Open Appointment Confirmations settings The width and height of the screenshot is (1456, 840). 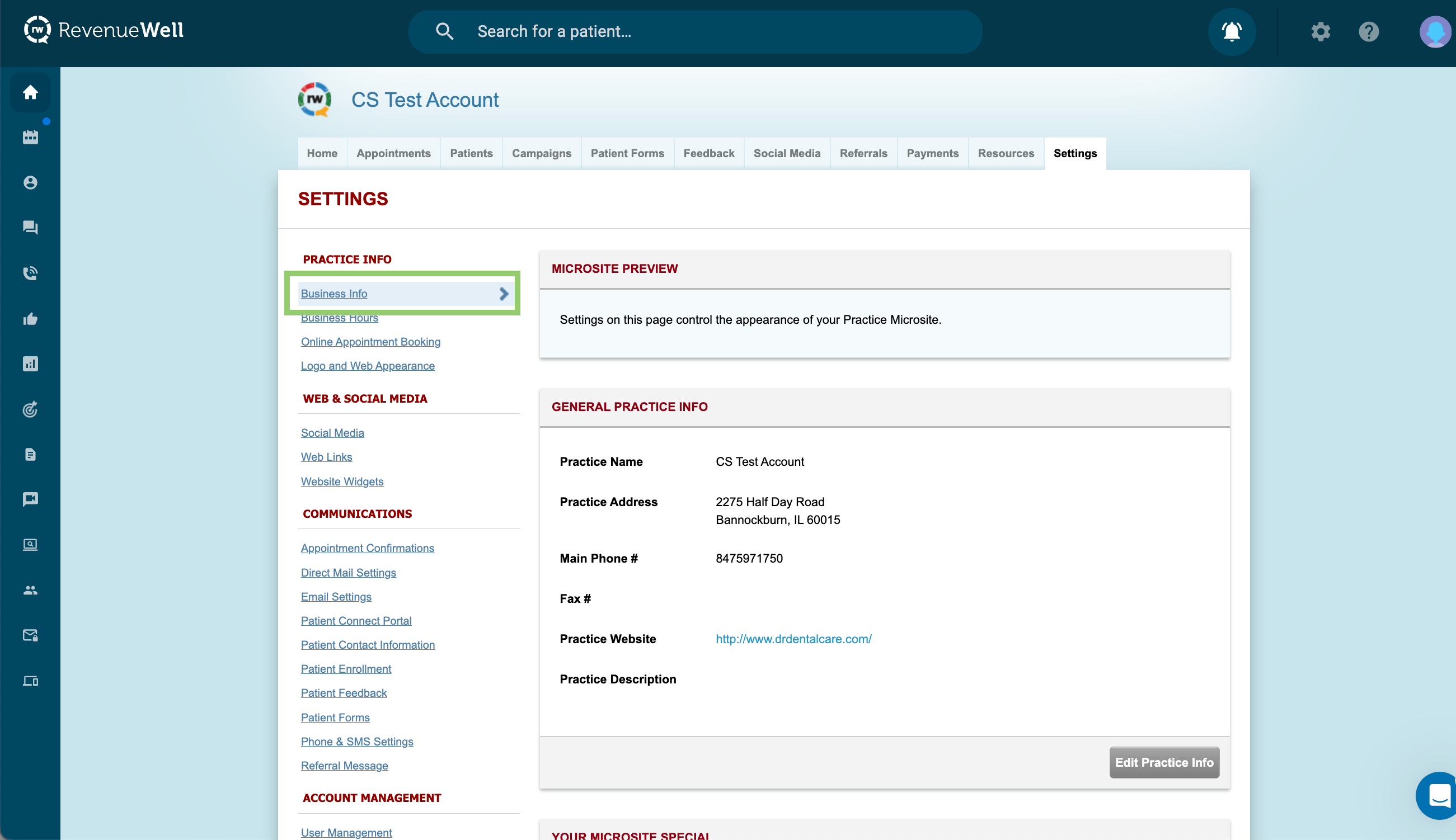coord(367,548)
